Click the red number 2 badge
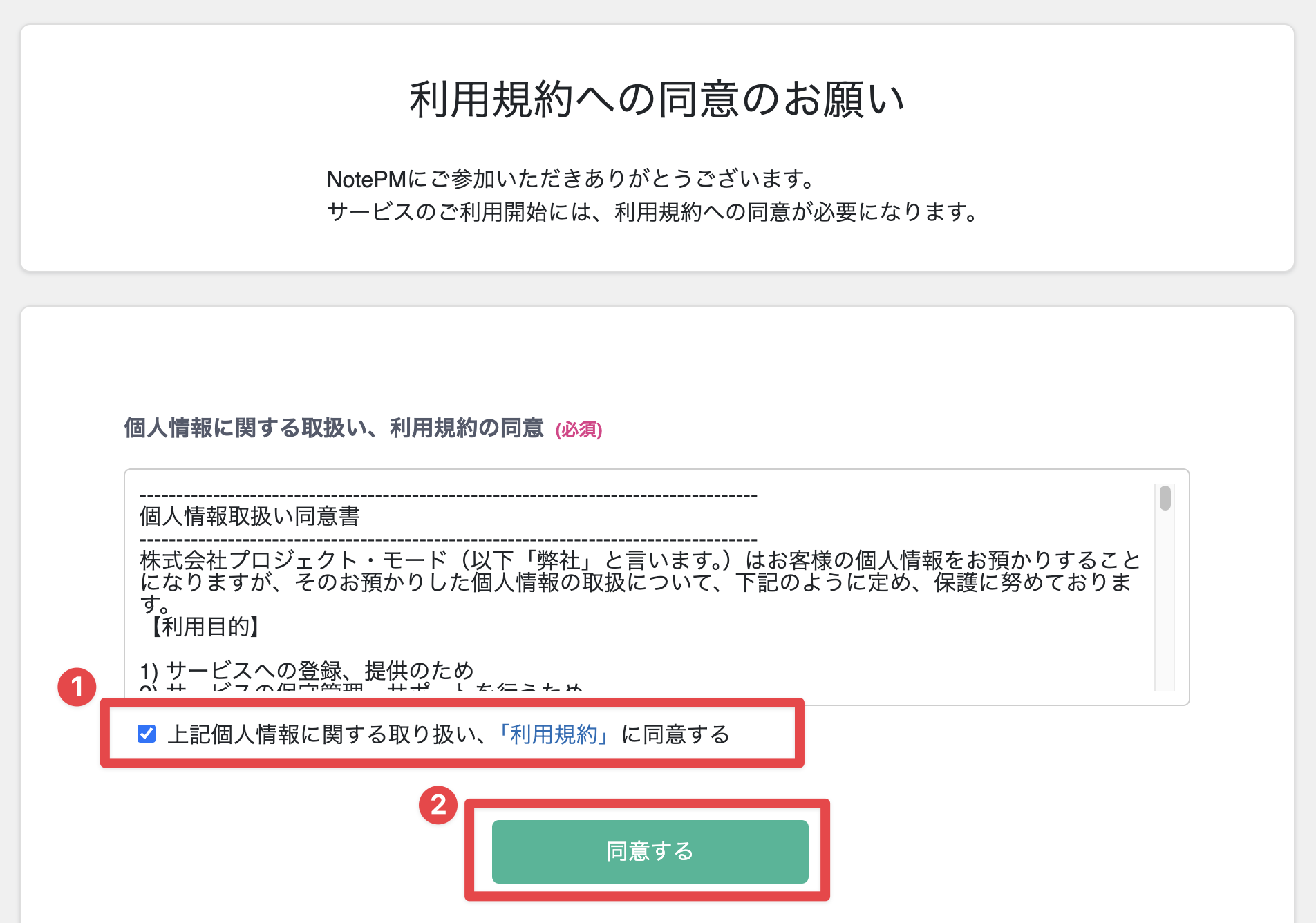 (438, 805)
